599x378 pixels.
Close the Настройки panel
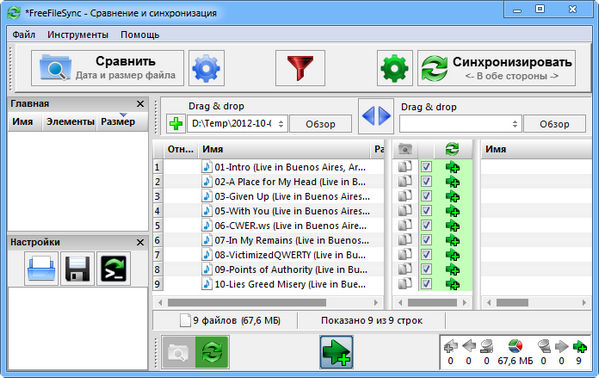[x=140, y=242]
